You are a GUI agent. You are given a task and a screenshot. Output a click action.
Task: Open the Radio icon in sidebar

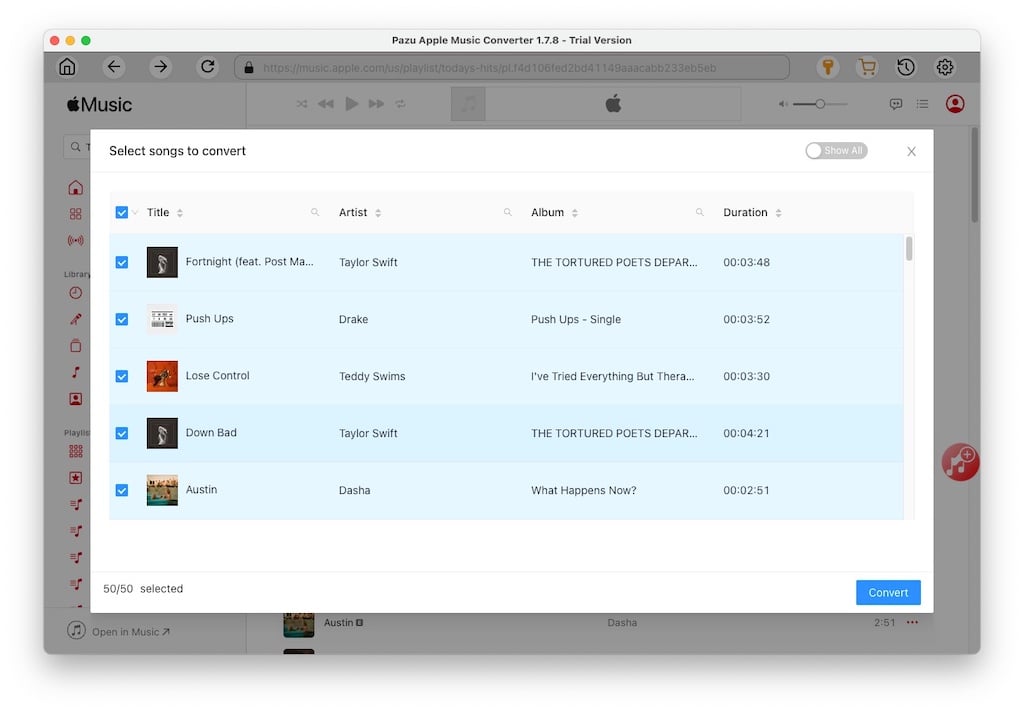(x=76, y=240)
